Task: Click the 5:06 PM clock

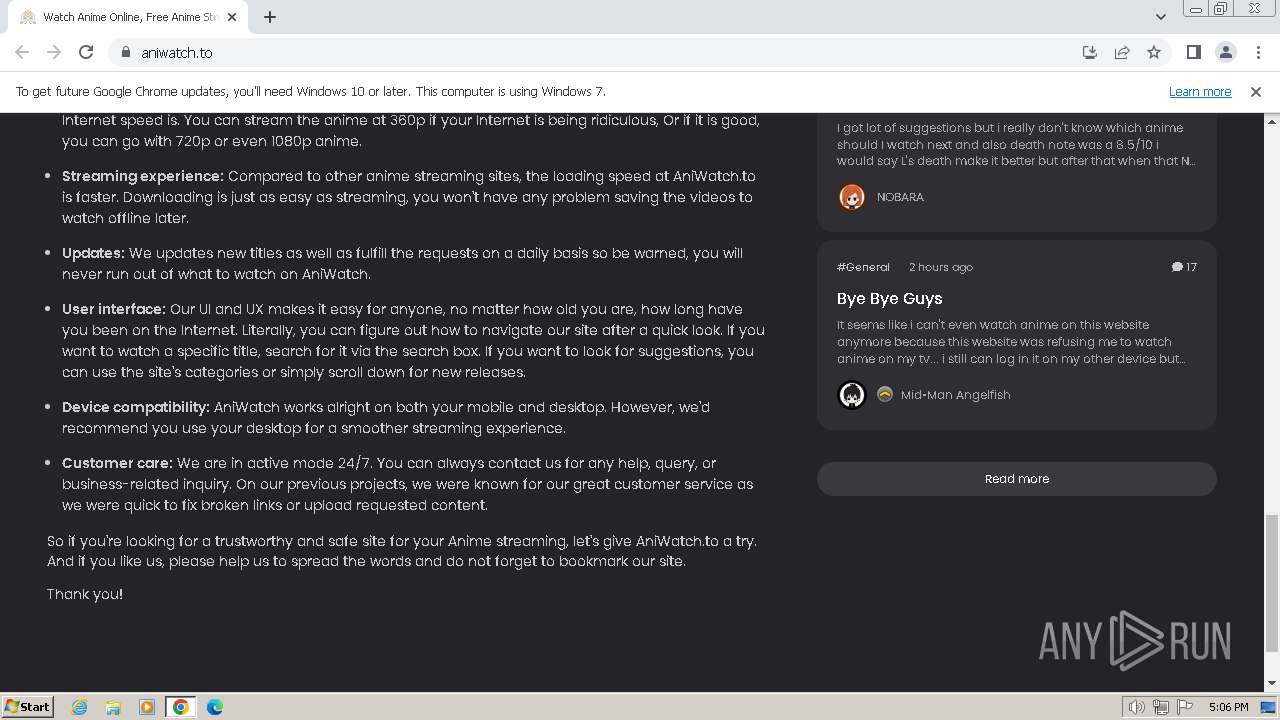Action: (x=1228, y=707)
